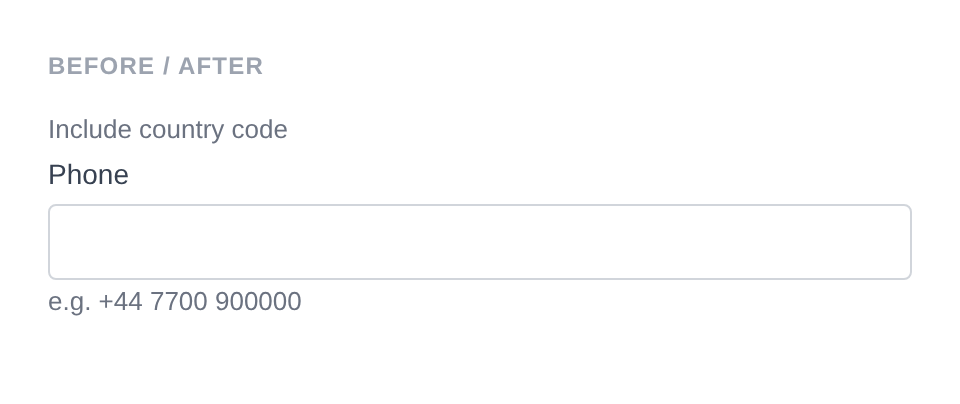
Task: Click the sample number under the input
Action: [x=200, y=302]
